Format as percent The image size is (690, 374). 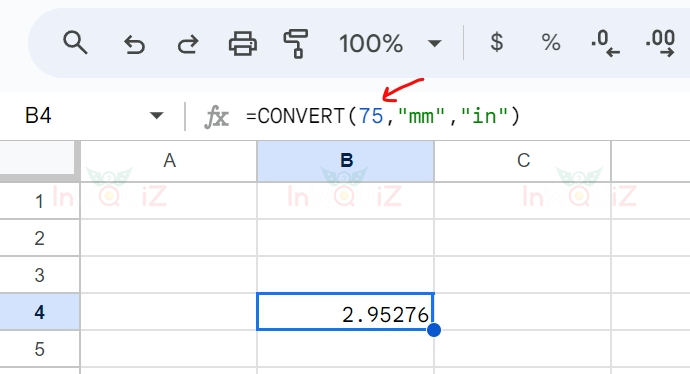551,43
